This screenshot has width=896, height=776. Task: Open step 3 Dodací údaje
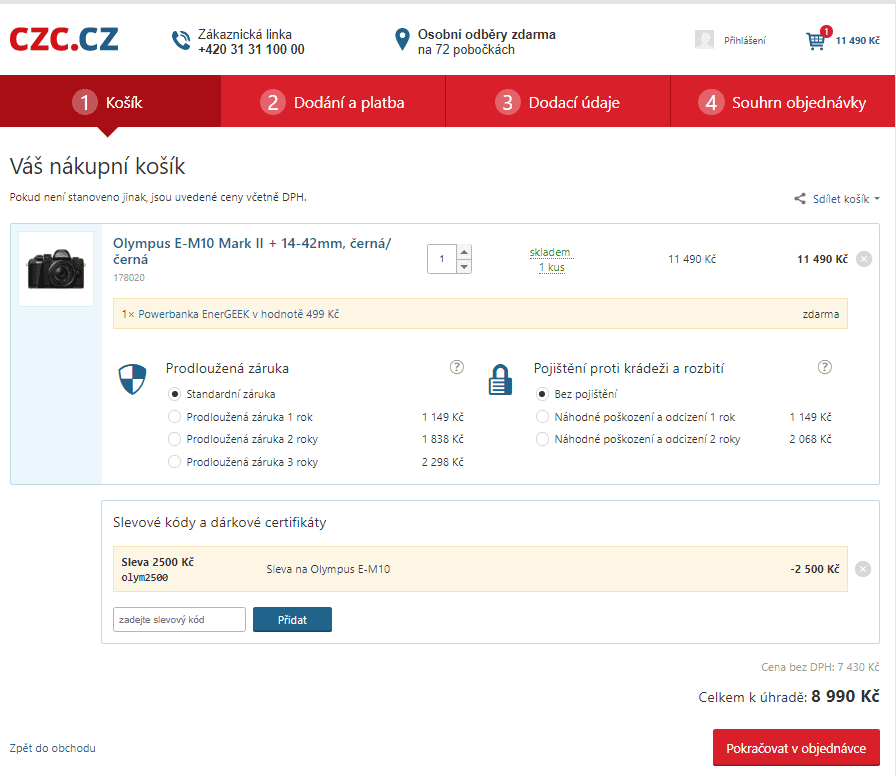tap(558, 101)
